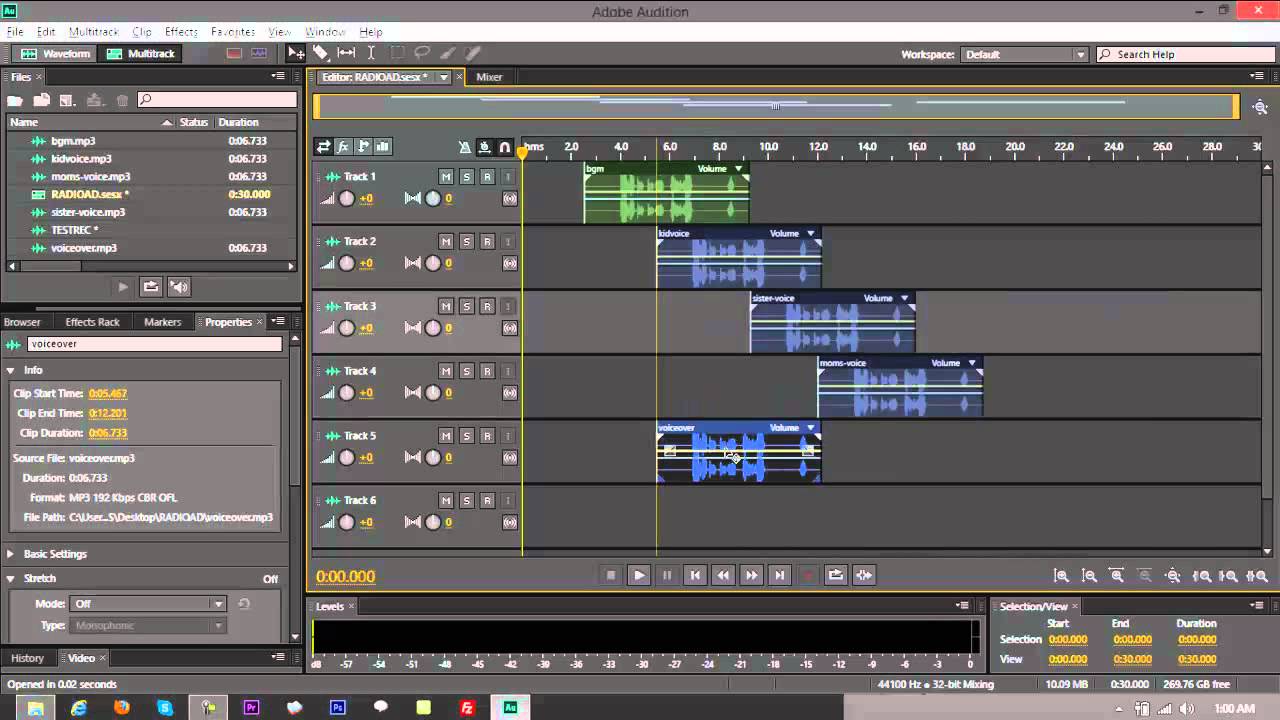1280x720 pixels.
Task: Click the playhead marker on timeline
Action: [x=522, y=151]
